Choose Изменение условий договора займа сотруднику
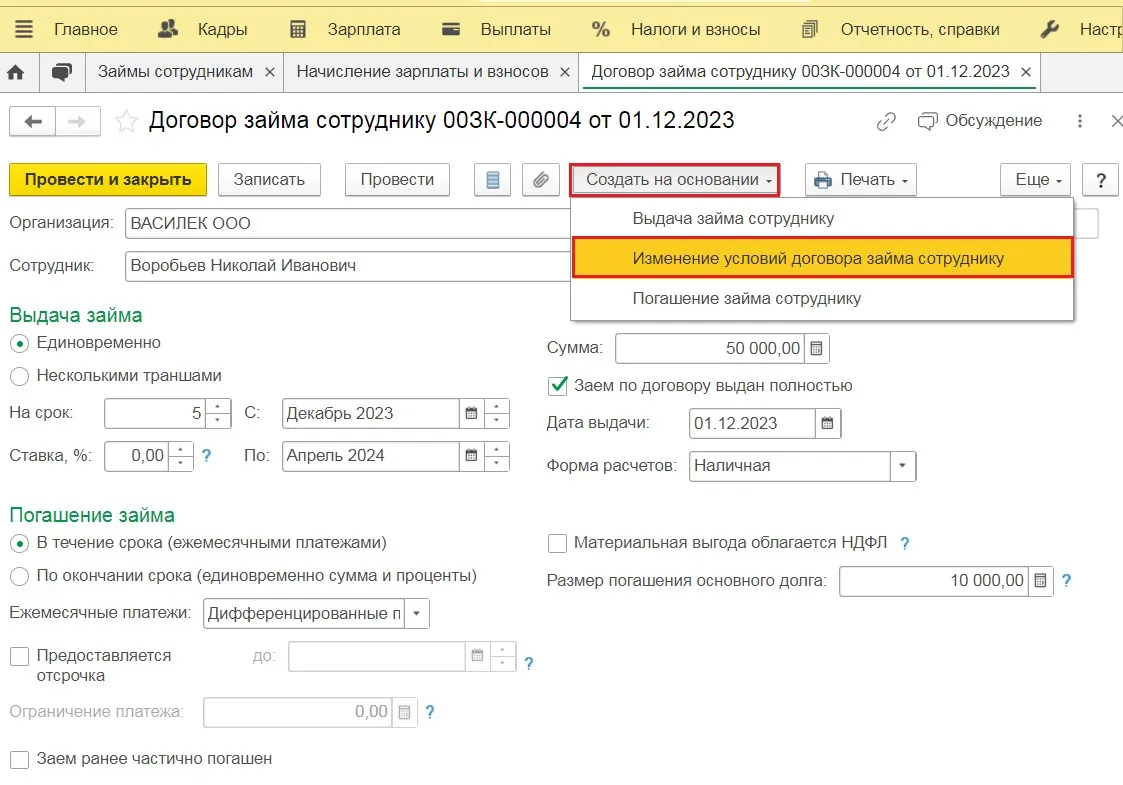 818,258
